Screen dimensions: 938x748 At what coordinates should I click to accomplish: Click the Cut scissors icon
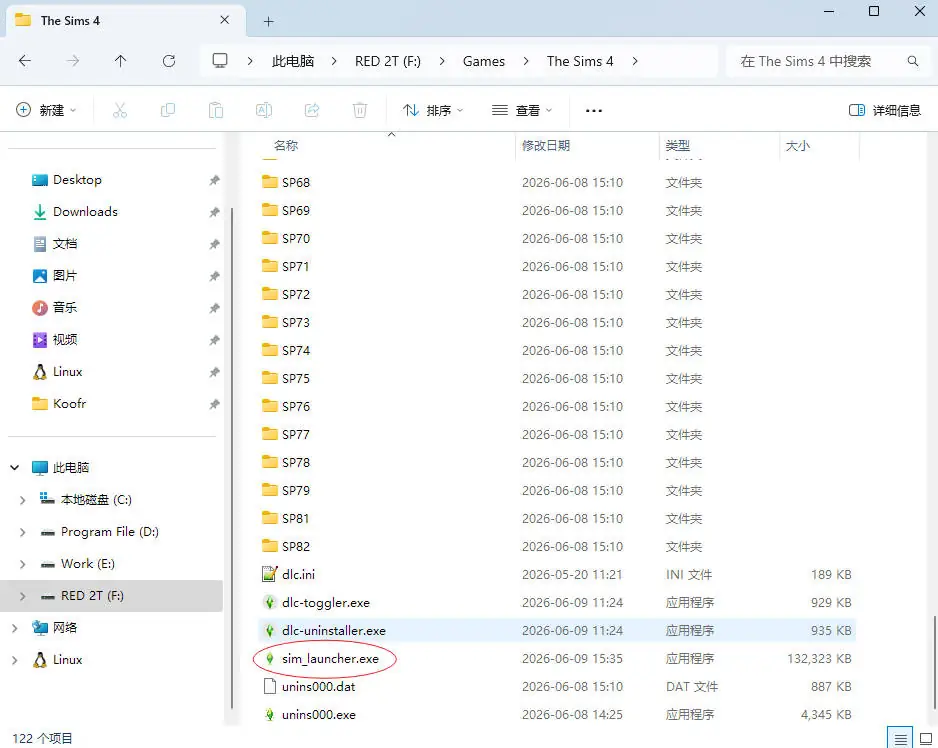coord(120,110)
